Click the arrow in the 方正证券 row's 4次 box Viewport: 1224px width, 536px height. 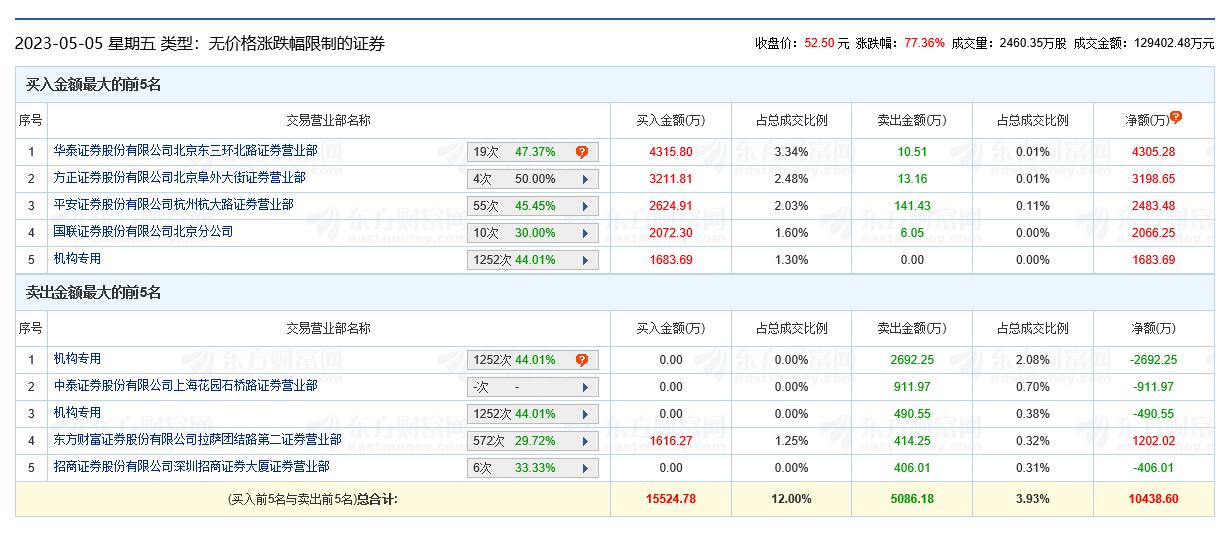coord(583,179)
